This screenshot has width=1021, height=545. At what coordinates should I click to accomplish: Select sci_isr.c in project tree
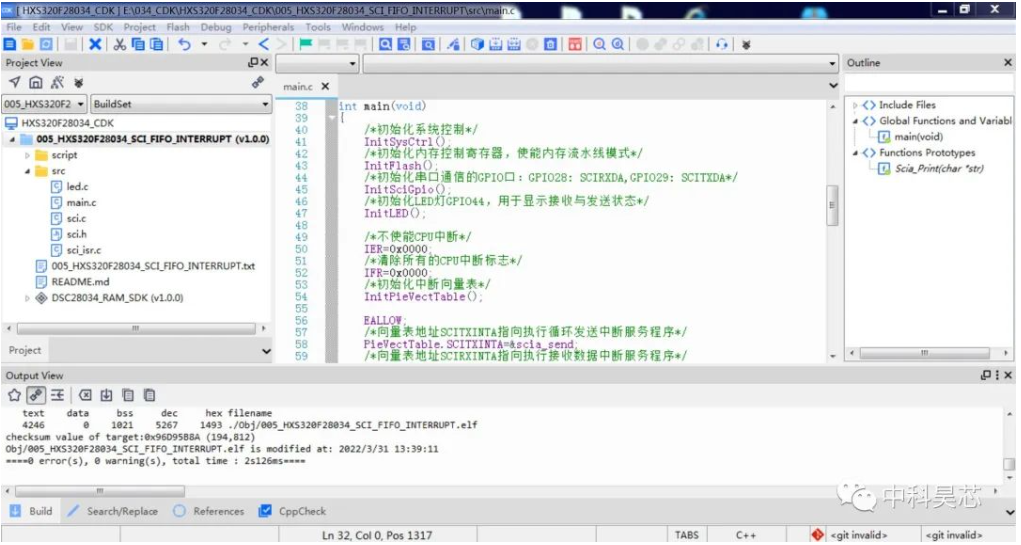click(x=83, y=250)
